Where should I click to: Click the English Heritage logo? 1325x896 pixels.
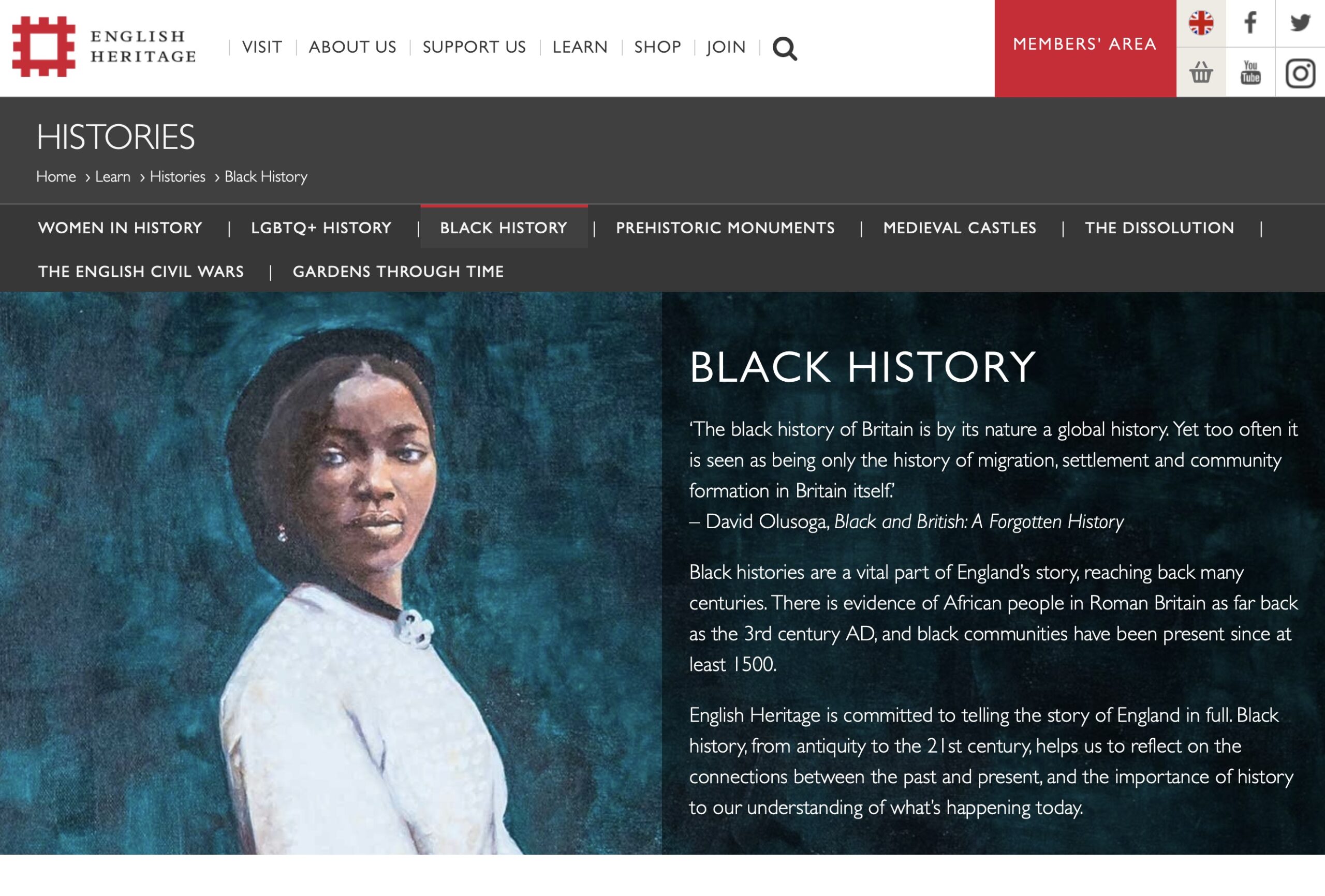click(105, 47)
